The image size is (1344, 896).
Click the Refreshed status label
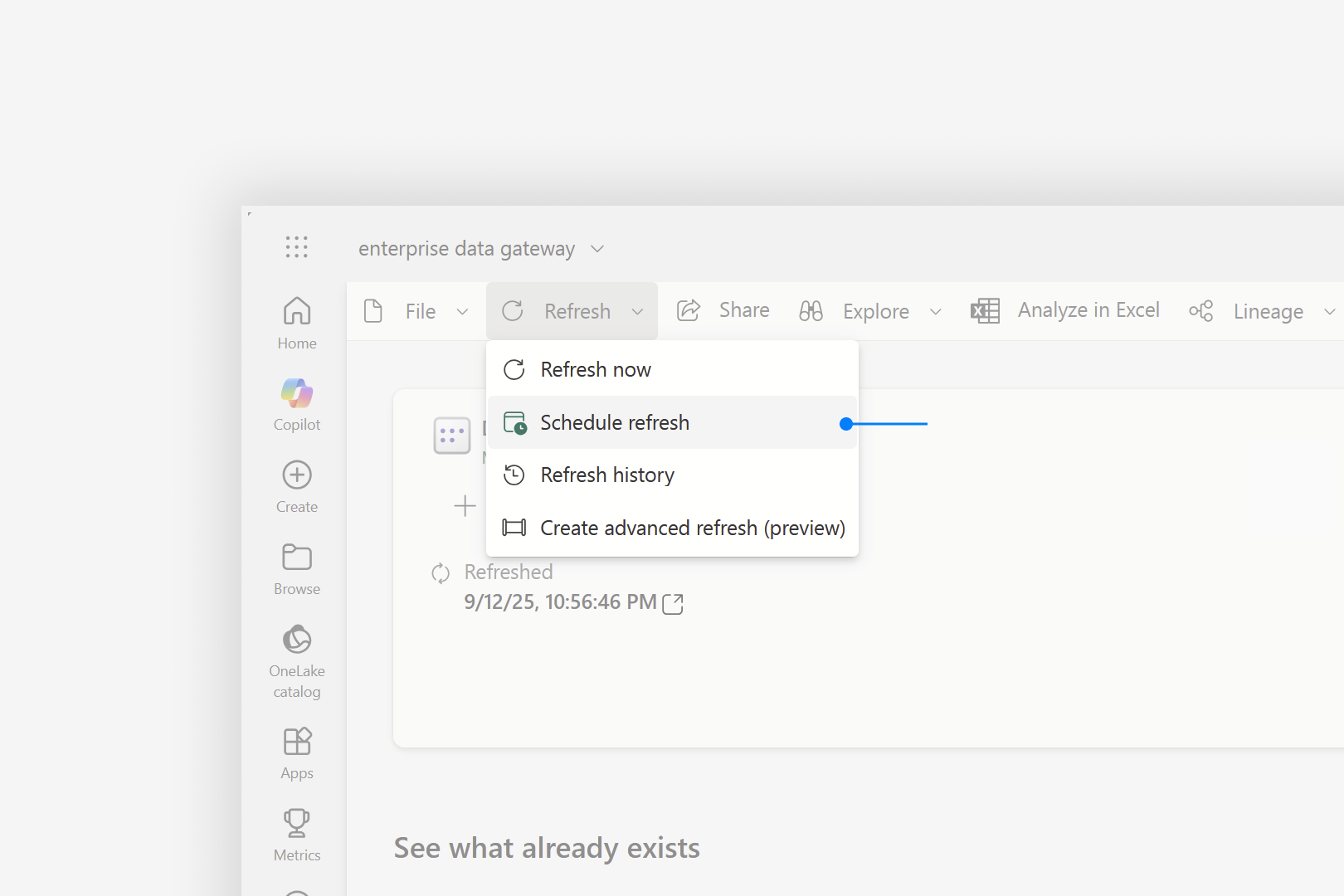coord(509,572)
